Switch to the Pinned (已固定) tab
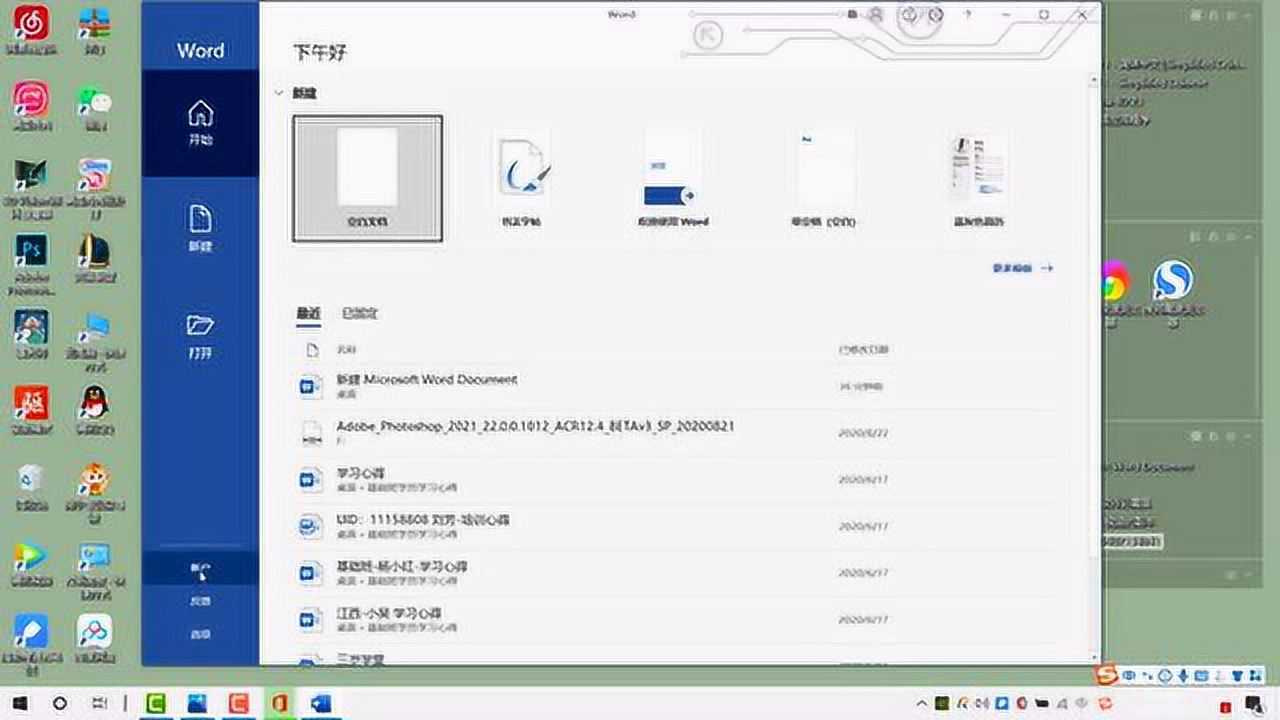This screenshot has height=720, width=1280. tap(359, 313)
